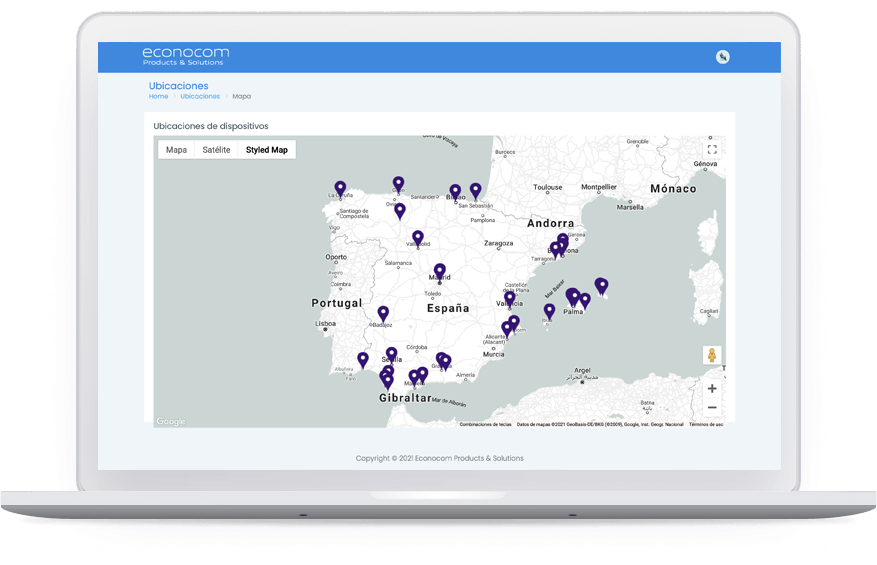Click the Ibiza island map pin

point(549,311)
